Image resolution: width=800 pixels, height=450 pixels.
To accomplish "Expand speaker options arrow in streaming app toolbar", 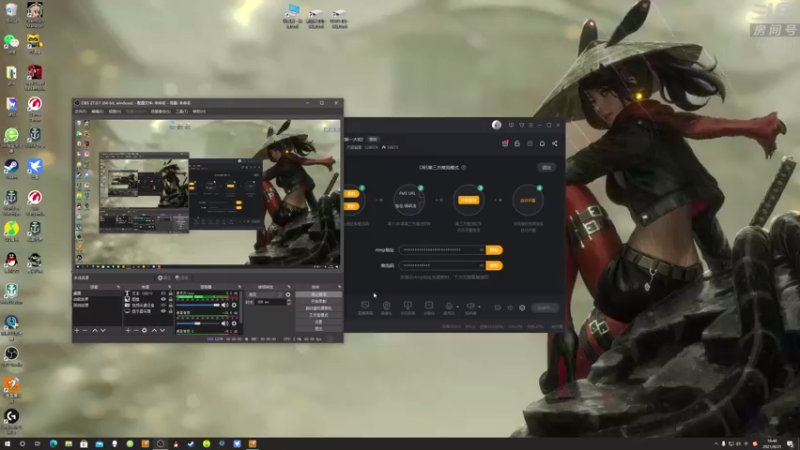I will coord(480,307).
